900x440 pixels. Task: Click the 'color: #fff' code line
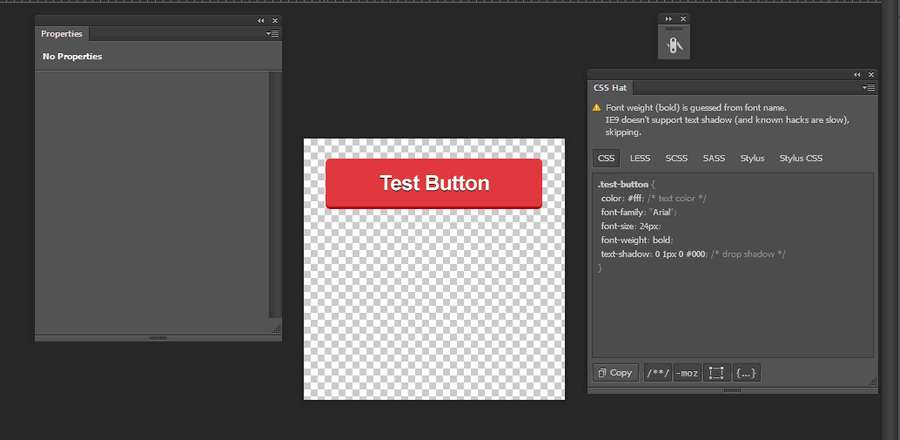(654, 198)
